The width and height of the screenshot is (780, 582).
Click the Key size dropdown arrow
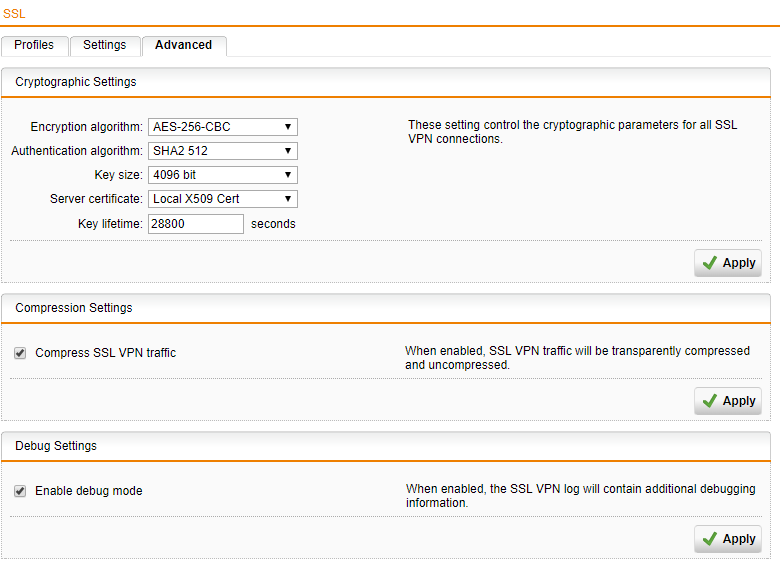coord(288,175)
